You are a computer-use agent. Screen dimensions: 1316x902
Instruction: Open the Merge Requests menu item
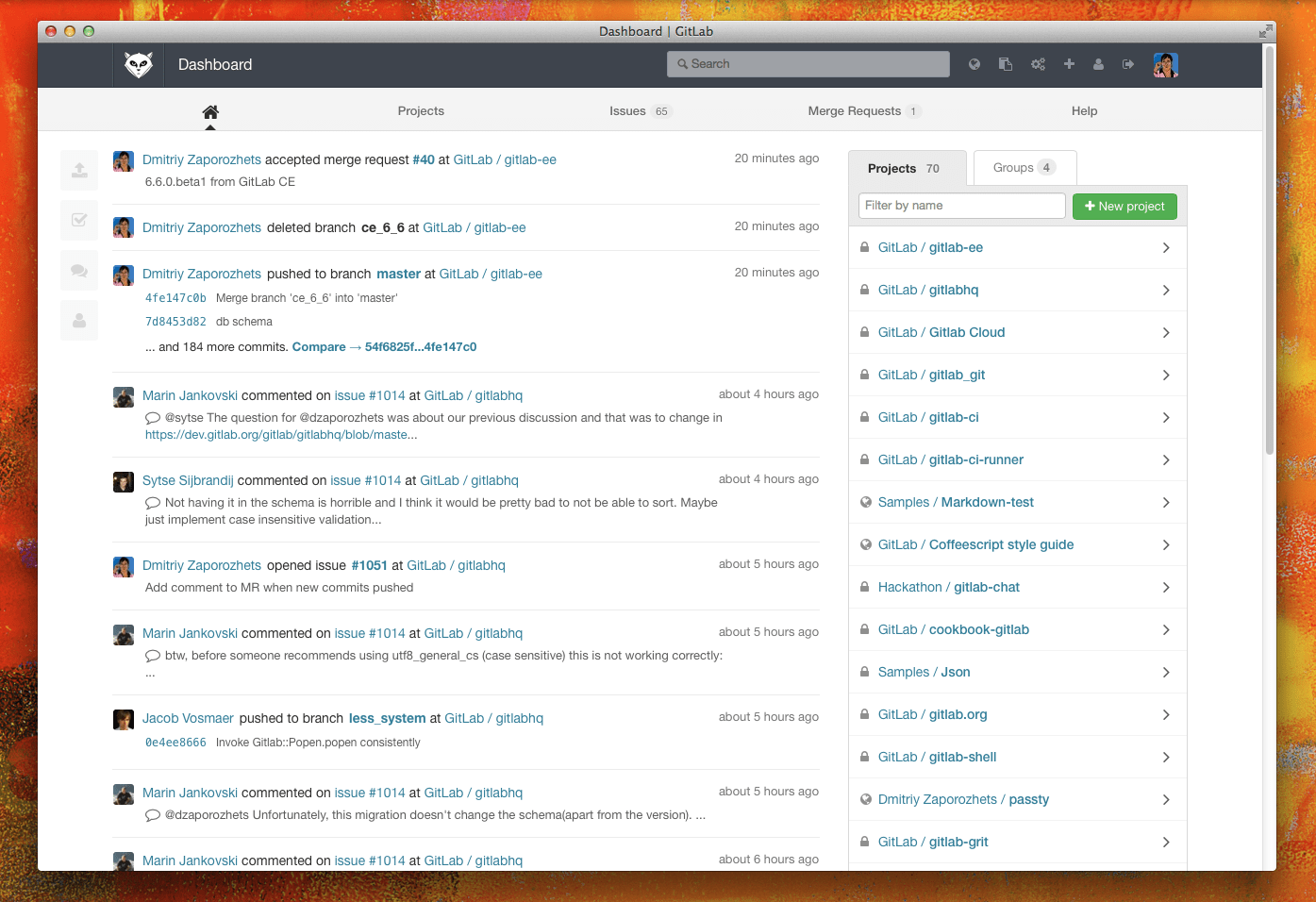pos(854,110)
